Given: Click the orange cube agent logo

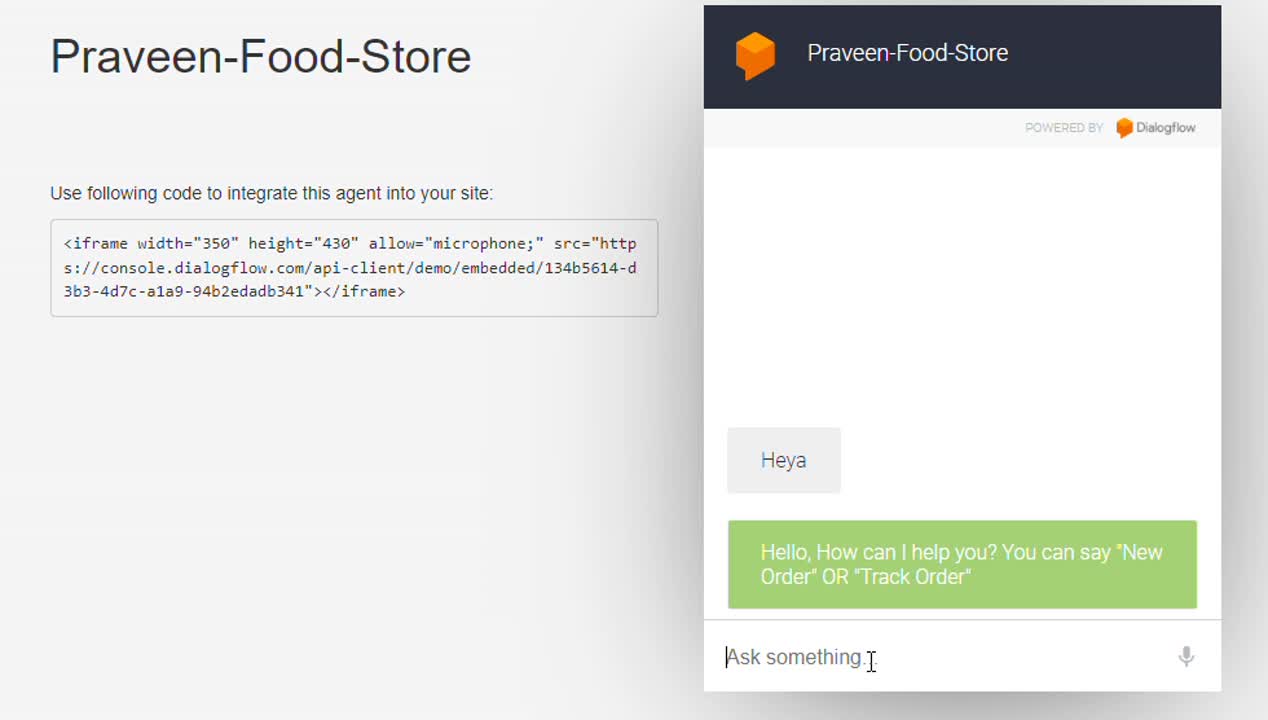Looking at the screenshot, I should (755, 56).
